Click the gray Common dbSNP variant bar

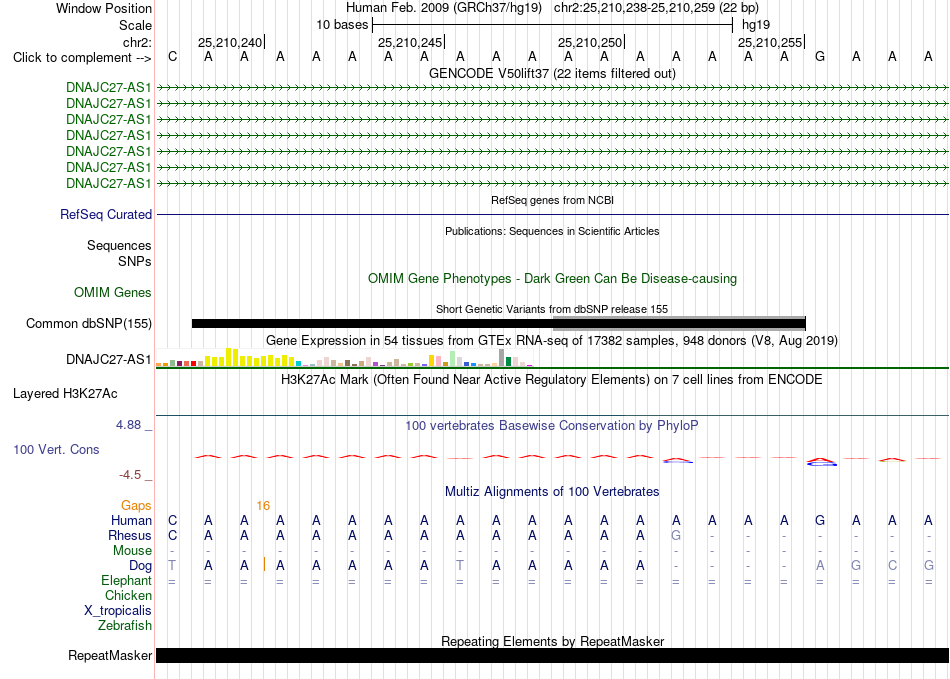click(x=679, y=322)
